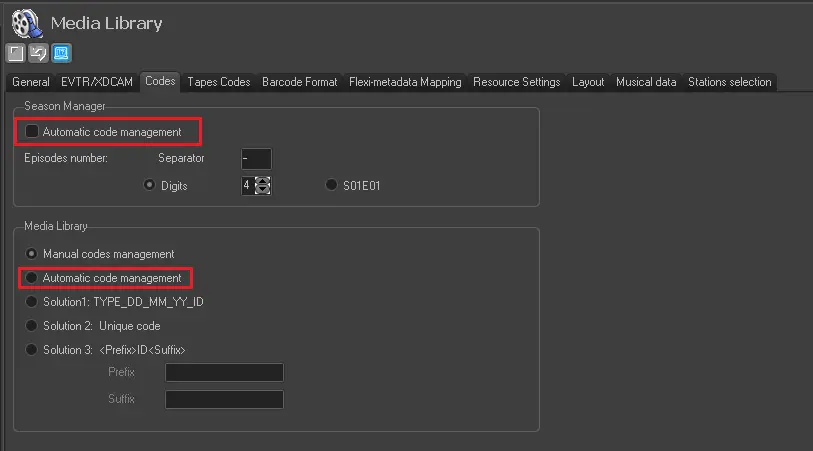This screenshot has width=813, height=451.
Task: Select Solution1: TYPE_DD_MM_YY_ID option
Action: [x=33, y=301]
